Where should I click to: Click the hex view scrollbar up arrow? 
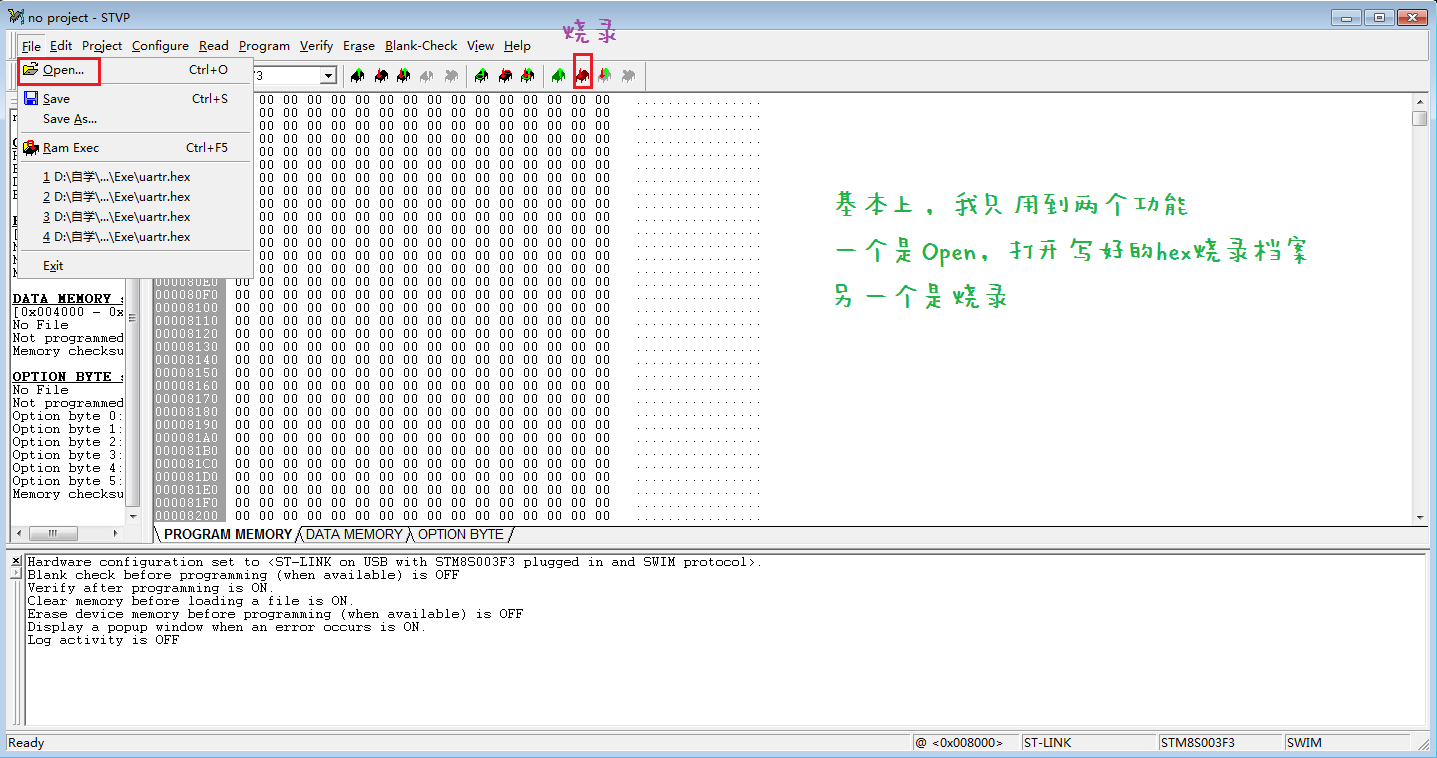[1419, 100]
